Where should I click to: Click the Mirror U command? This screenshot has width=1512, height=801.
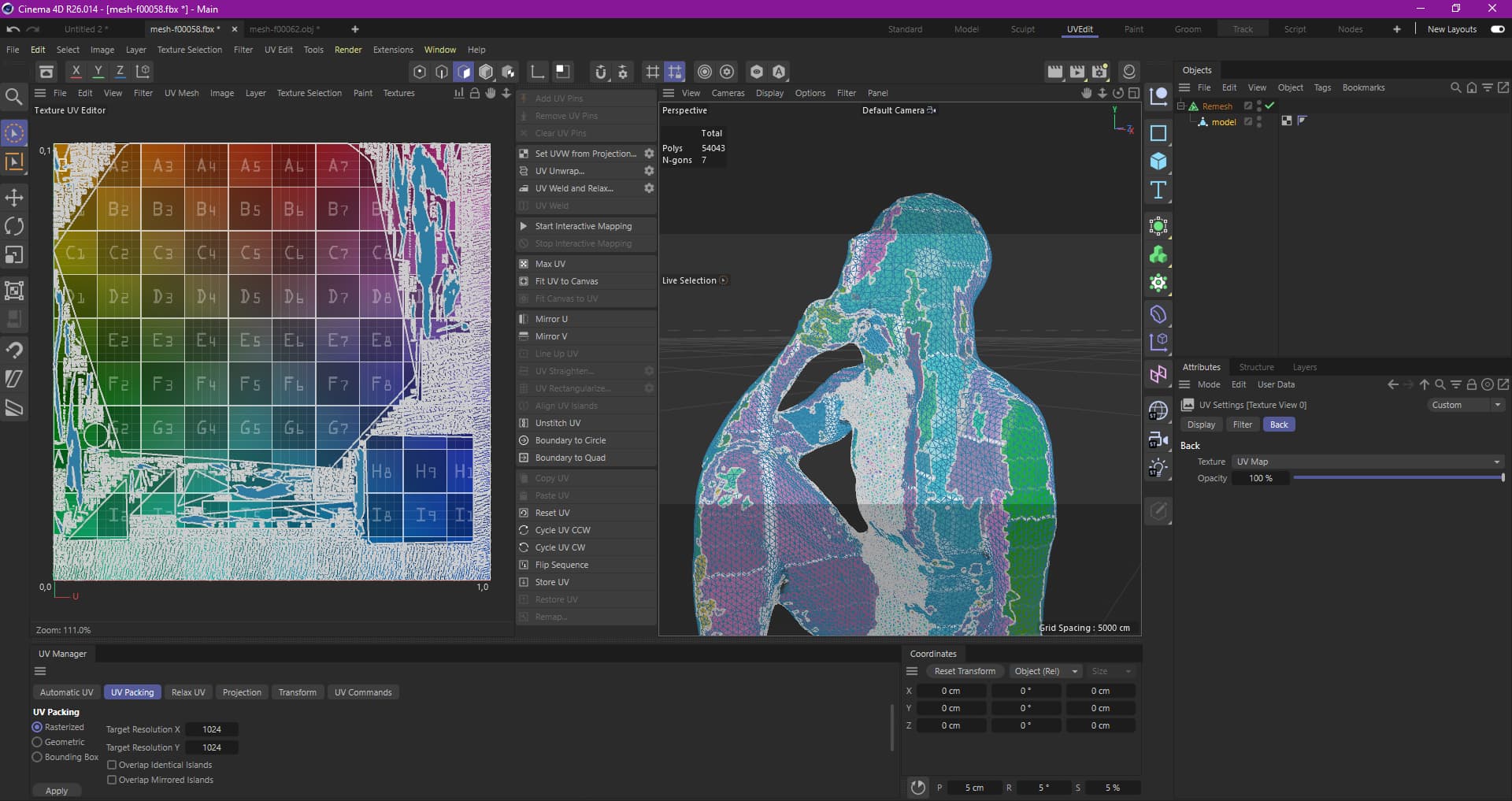tap(551, 319)
